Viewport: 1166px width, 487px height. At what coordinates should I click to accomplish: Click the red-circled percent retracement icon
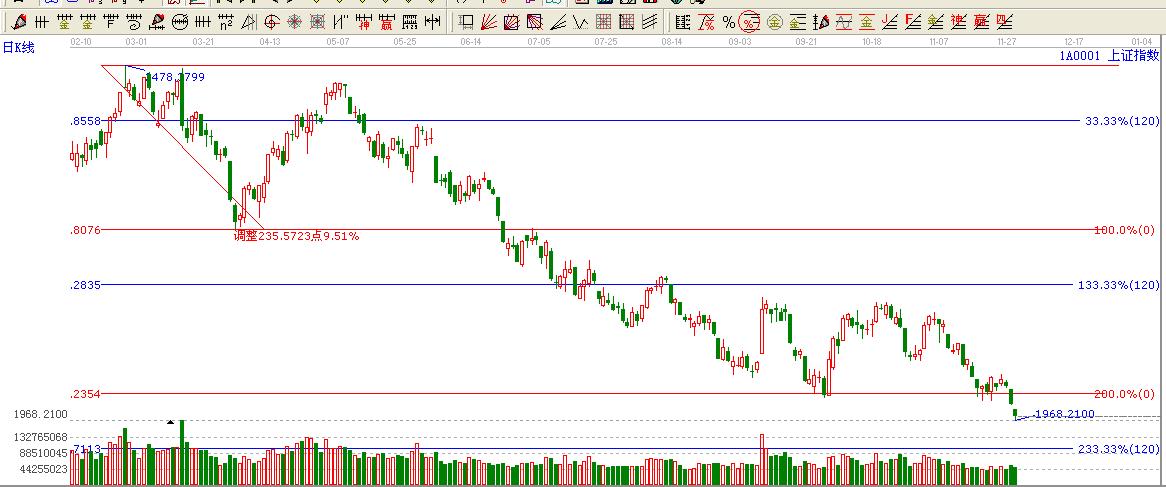[750, 21]
